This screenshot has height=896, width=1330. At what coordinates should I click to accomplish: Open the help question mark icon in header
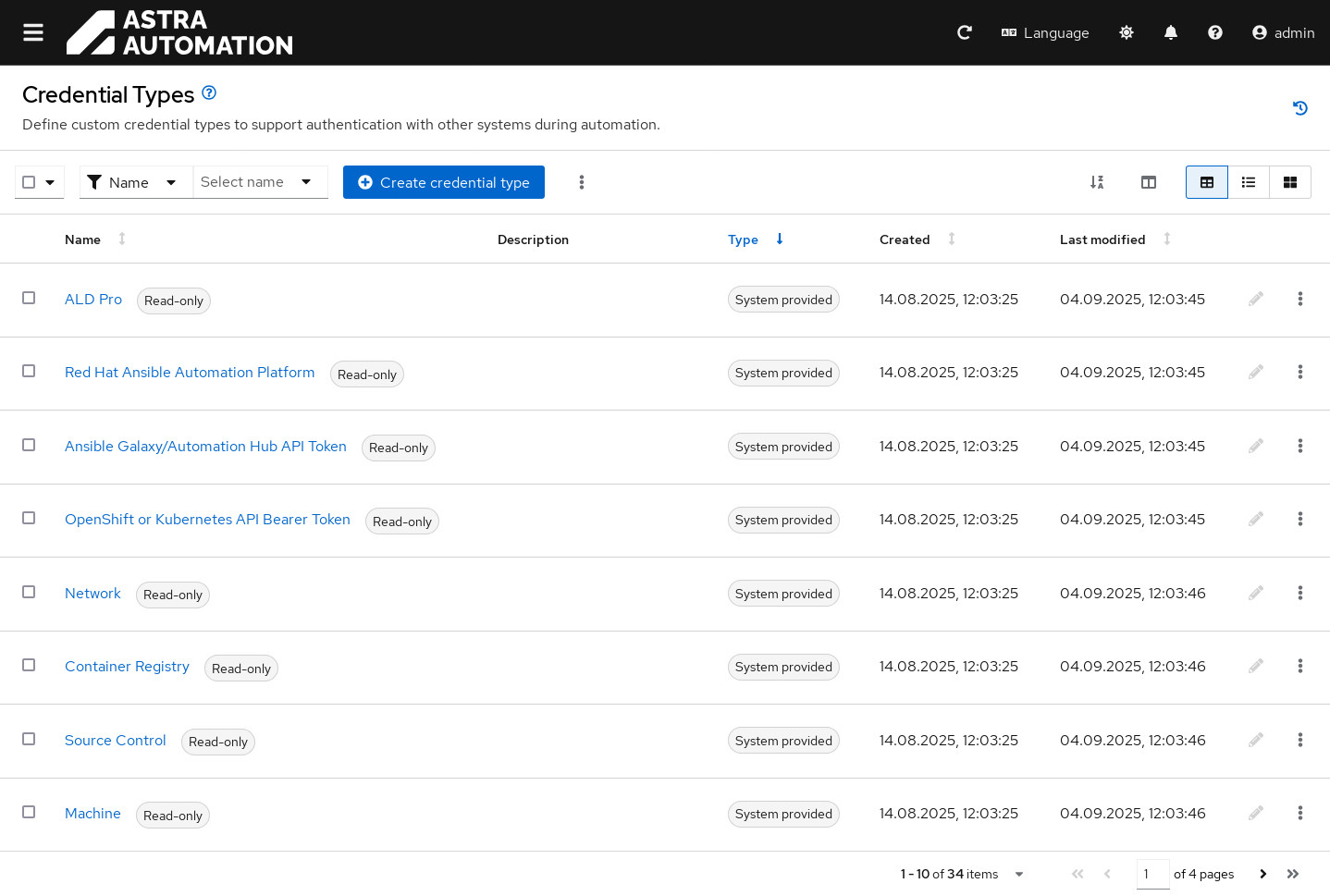click(x=1214, y=32)
